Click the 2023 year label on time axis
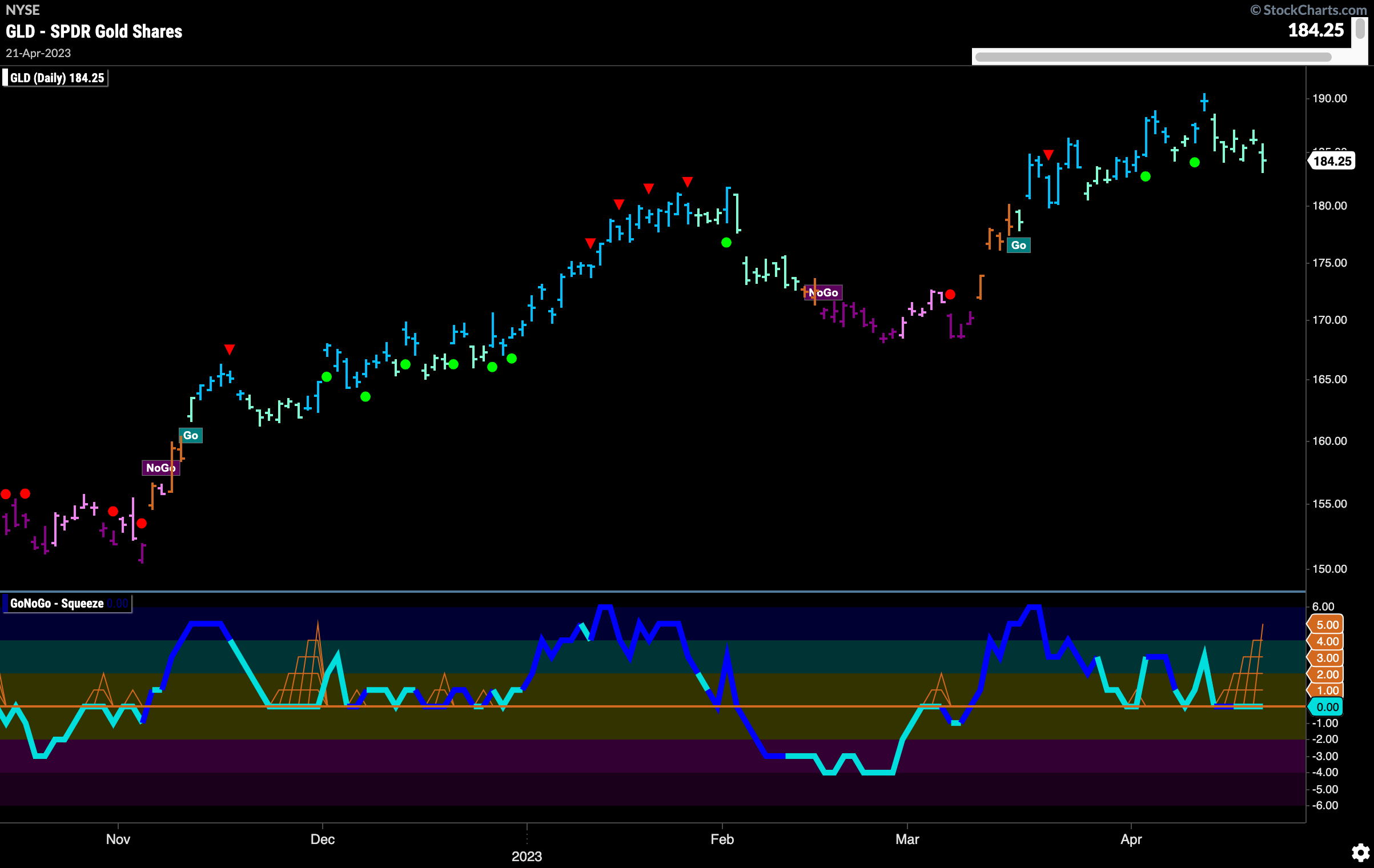Viewport: 1374px width, 868px height. click(527, 857)
